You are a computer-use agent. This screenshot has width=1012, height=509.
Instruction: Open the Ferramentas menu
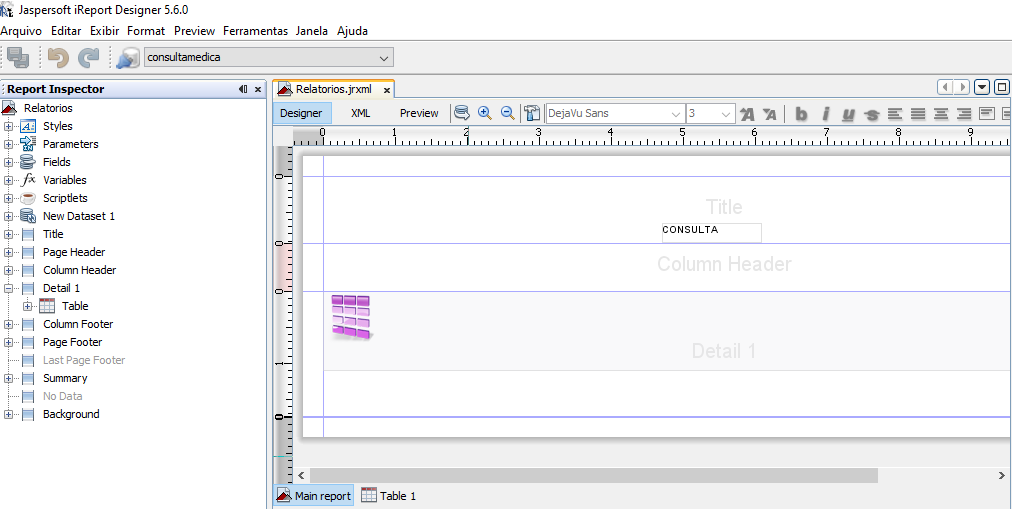[x=256, y=31]
